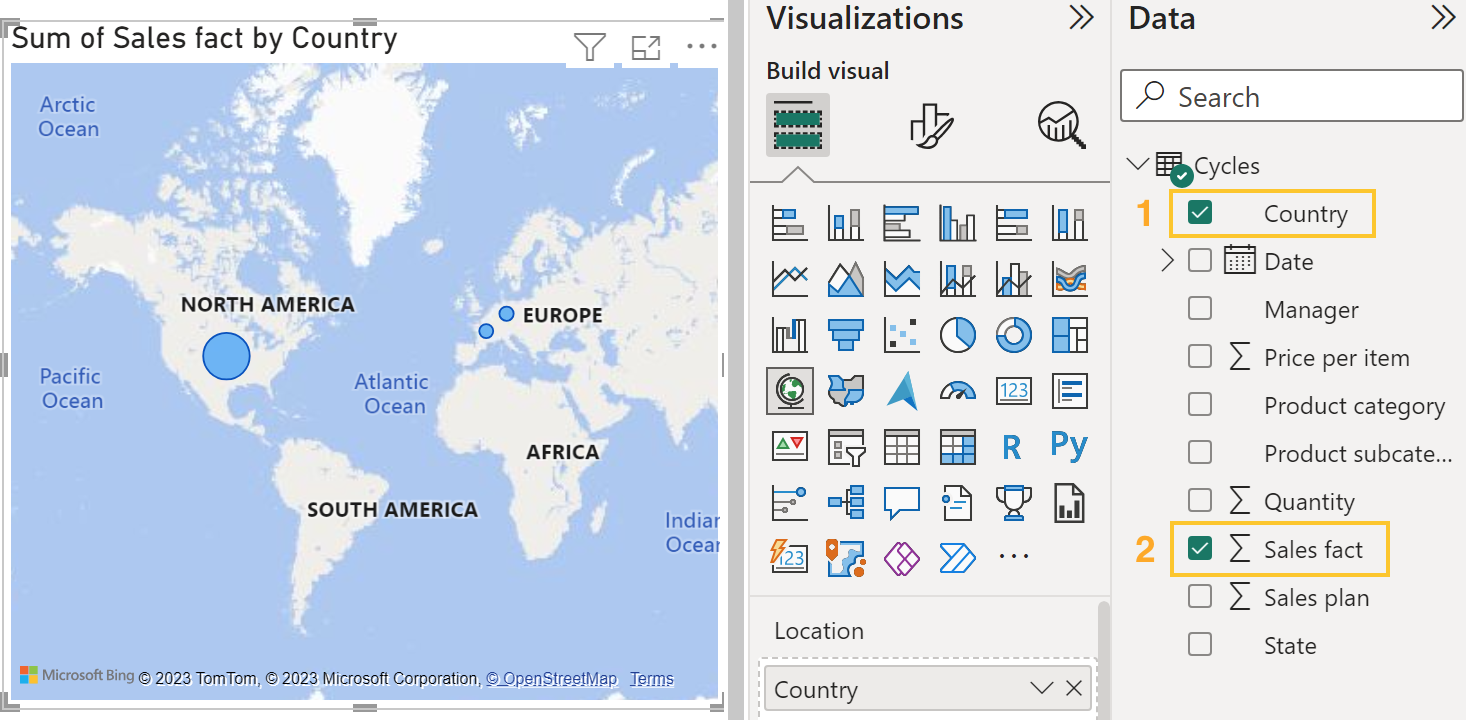Screen dimensions: 1466x720
Task: Click the Search field in Data pane
Action: pyautogui.click(x=1291, y=97)
